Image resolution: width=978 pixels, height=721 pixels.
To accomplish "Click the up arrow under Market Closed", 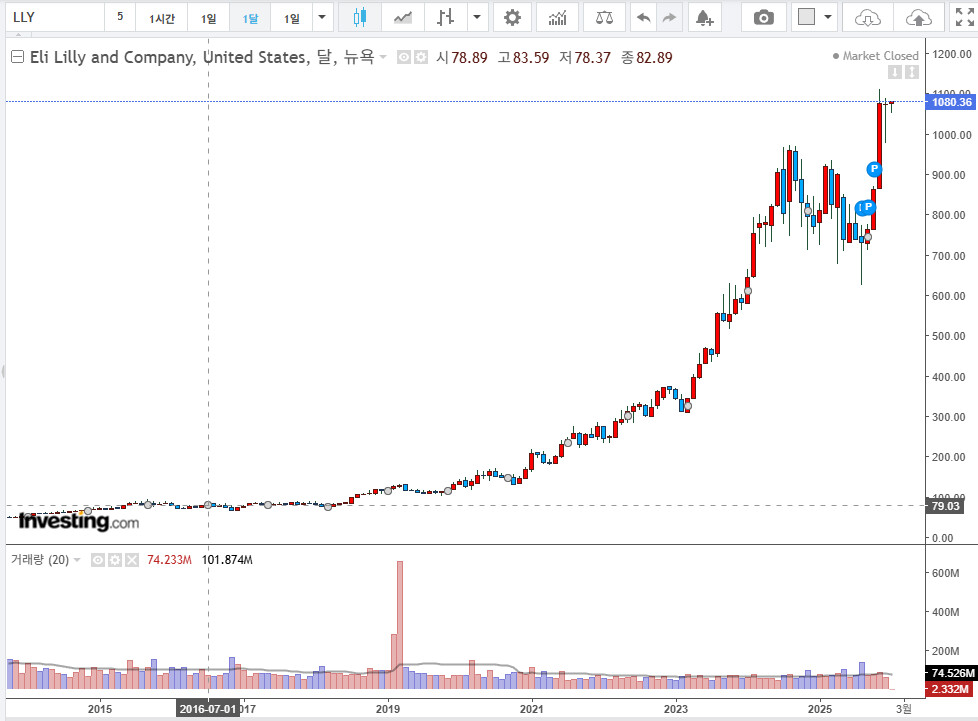I will coord(912,72).
